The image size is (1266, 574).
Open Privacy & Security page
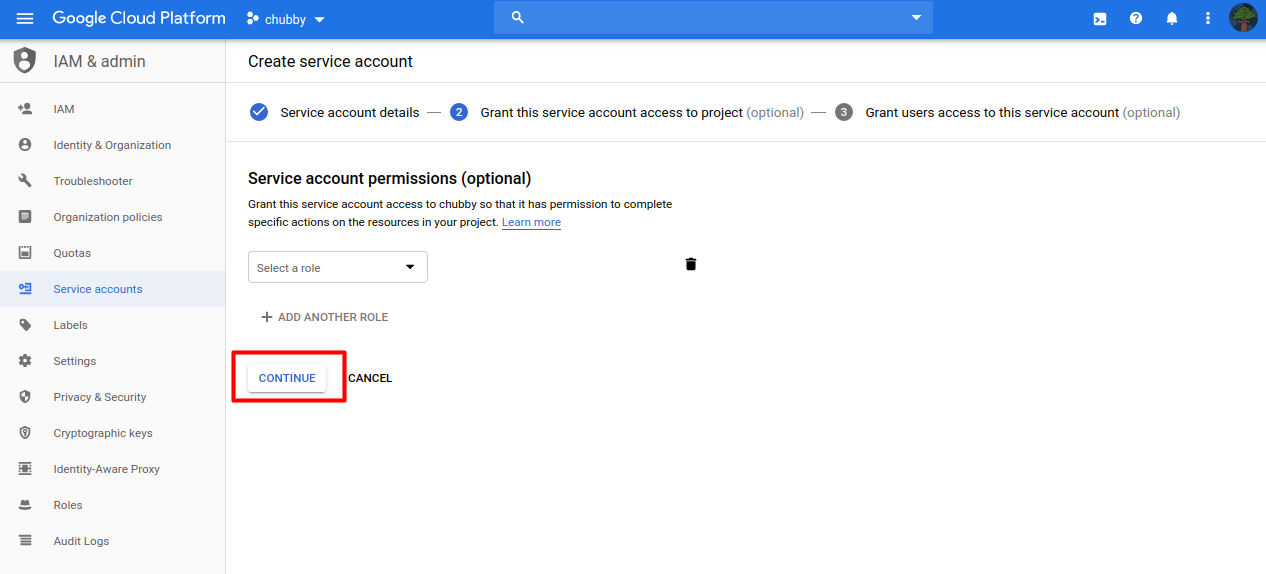112,397
